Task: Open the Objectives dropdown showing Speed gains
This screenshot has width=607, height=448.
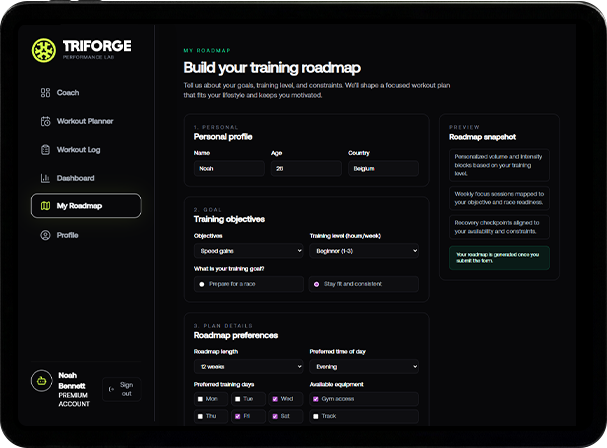Action: (x=248, y=251)
